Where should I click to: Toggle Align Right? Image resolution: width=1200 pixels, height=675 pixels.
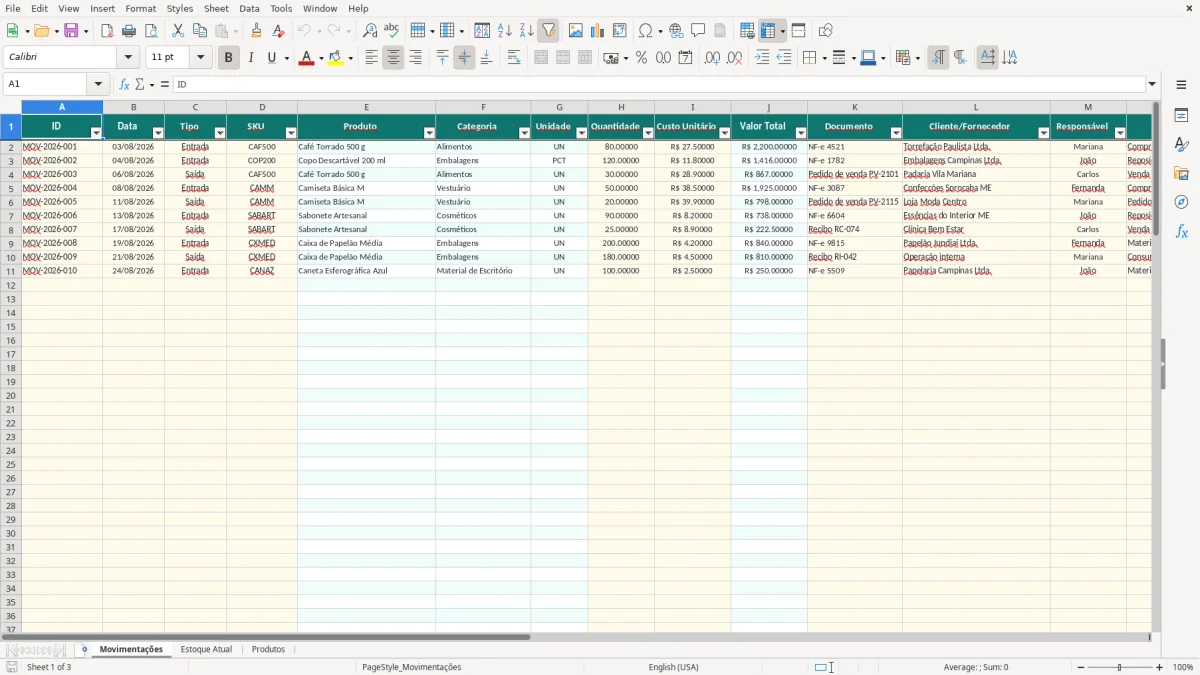tap(415, 58)
